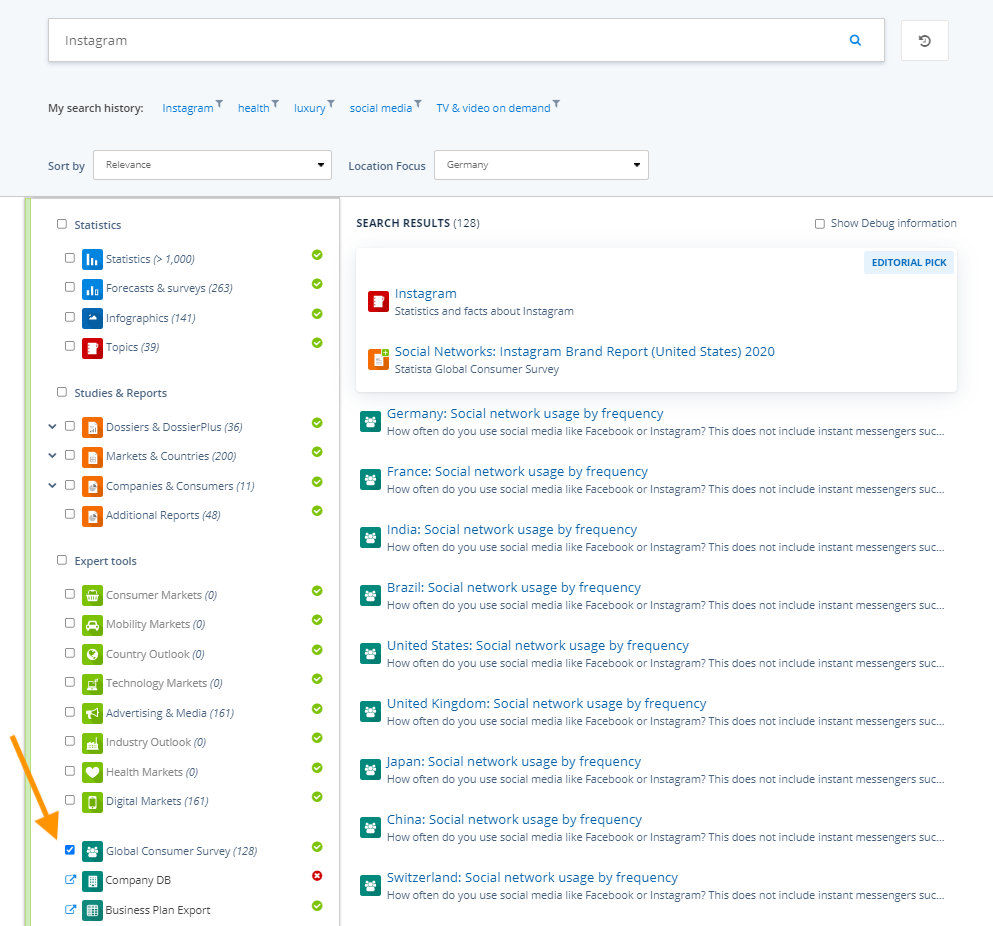Click the Statistics bar chart icon
The height and width of the screenshot is (926, 993).
[x=92, y=259]
